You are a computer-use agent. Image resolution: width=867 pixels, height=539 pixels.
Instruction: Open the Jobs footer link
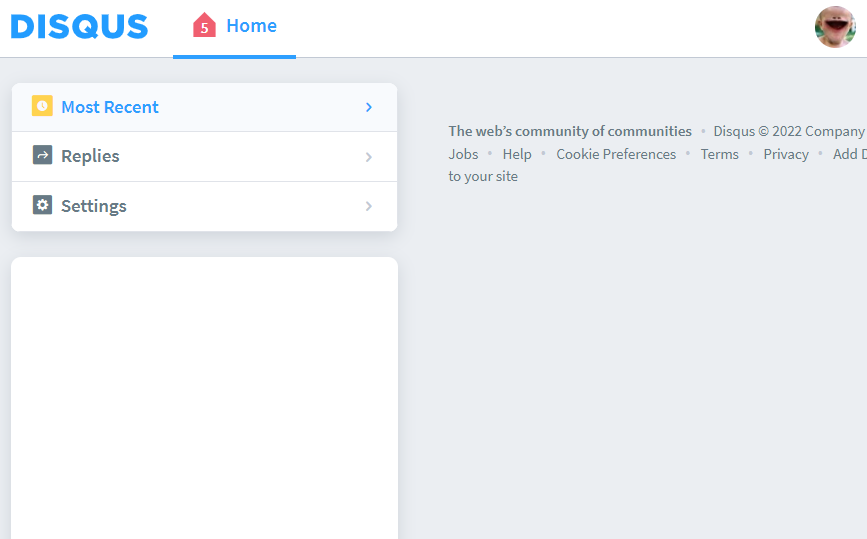coord(463,154)
